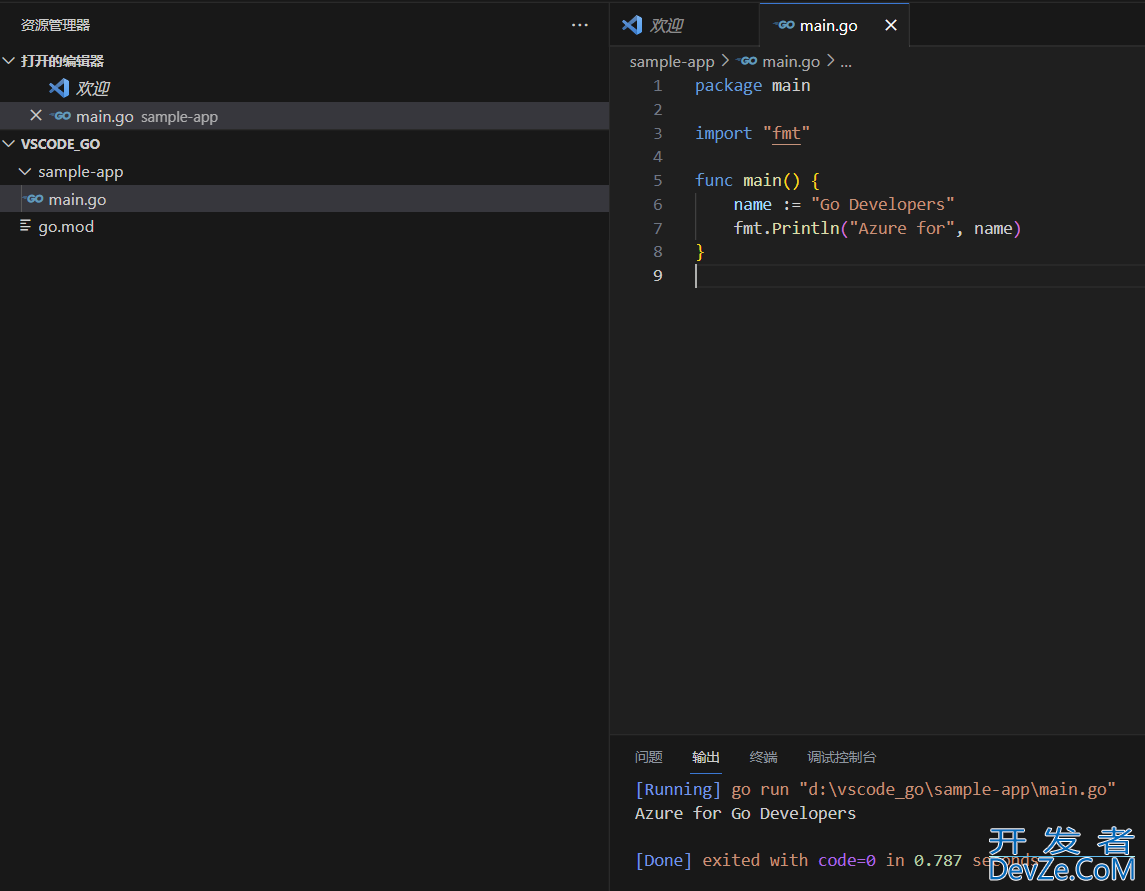This screenshot has height=891, width=1145.
Task: Click the go.mod file lines icon
Action: click(26, 226)
